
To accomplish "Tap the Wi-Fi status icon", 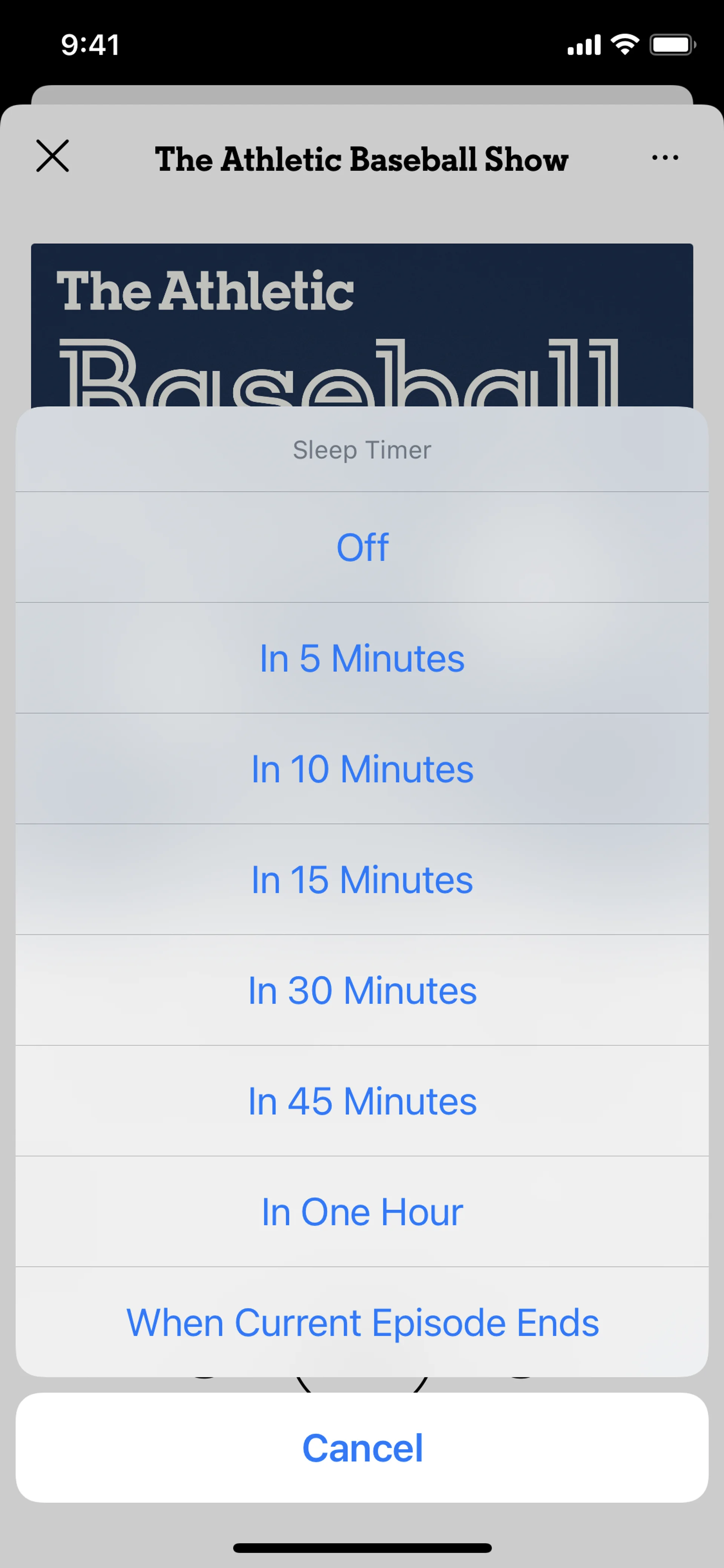I will 625,45.
